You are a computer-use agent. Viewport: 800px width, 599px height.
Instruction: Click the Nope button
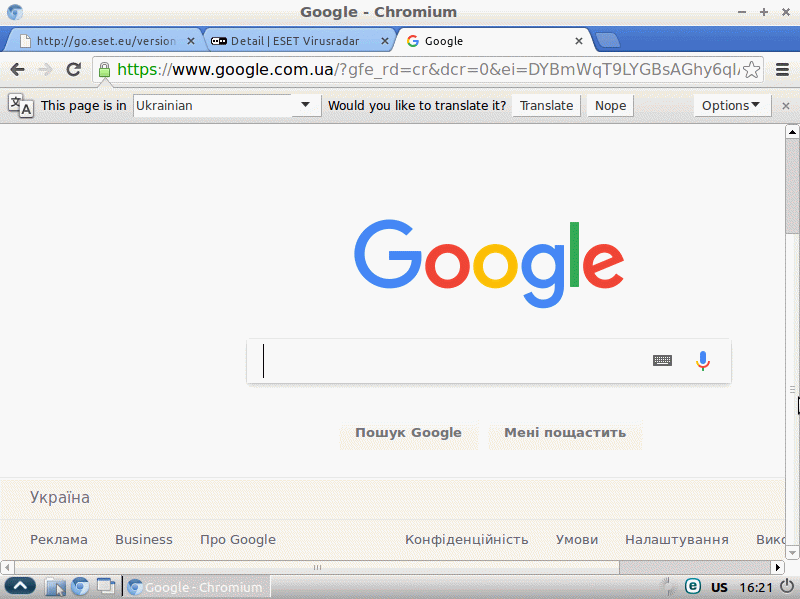click(610, 106)
